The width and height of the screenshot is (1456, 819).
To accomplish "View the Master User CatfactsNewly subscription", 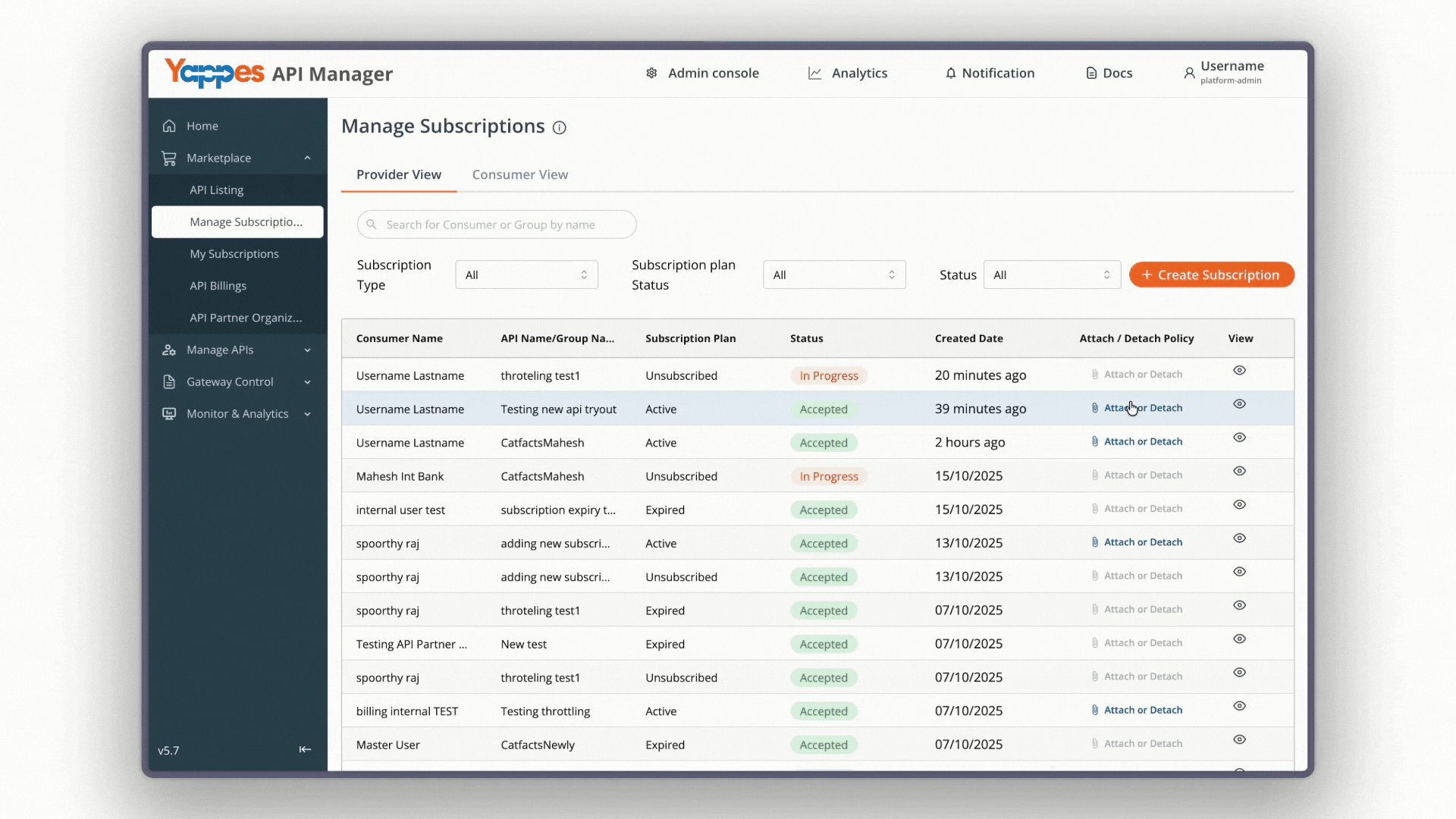I will 1239,739.
